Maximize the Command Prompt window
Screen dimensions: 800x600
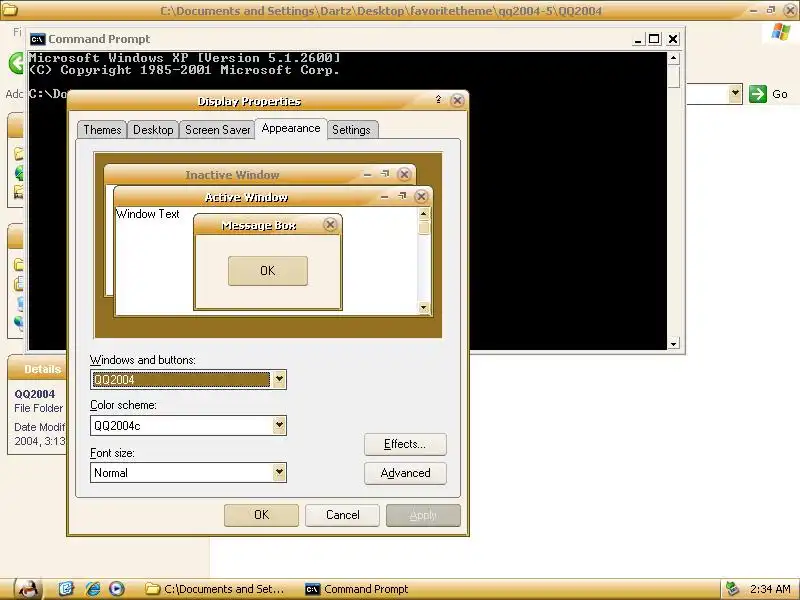click(x=654, y=39)
